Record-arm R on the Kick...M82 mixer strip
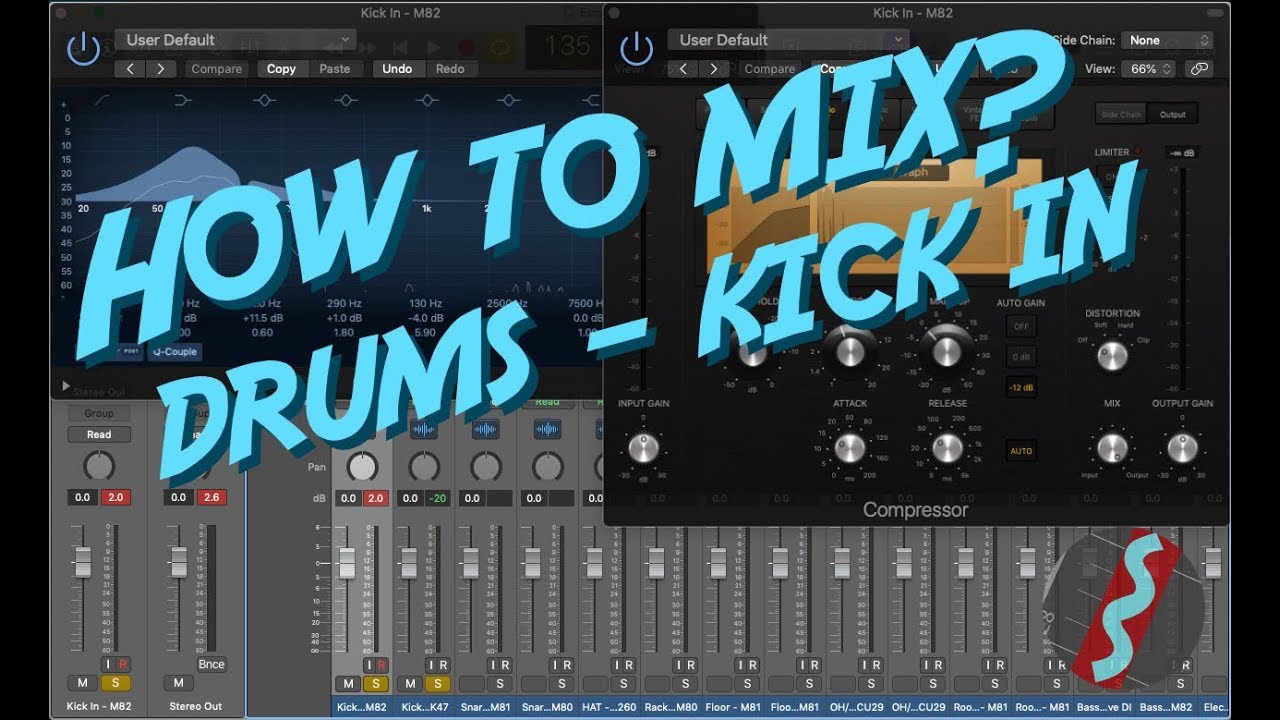The height and width of the screenshot is (720, 1280). (382, 665)
